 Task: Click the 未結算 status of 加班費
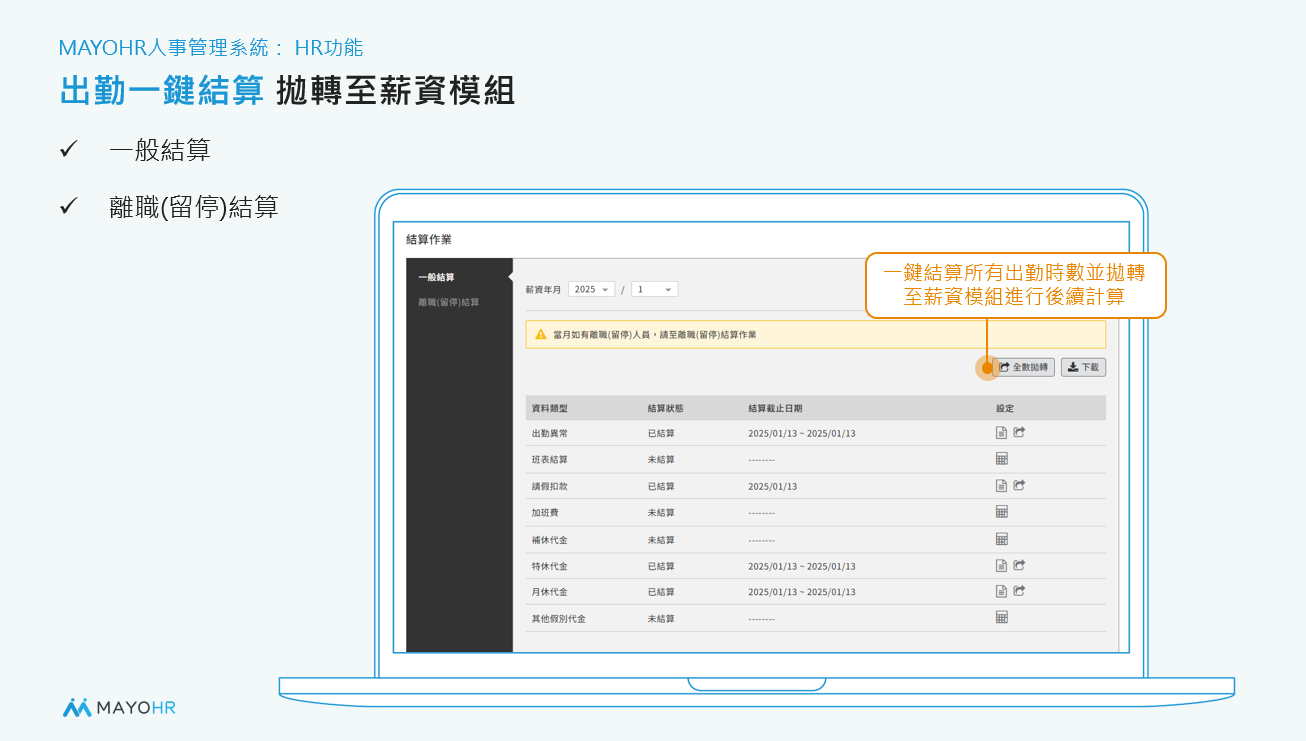(661, 513)
